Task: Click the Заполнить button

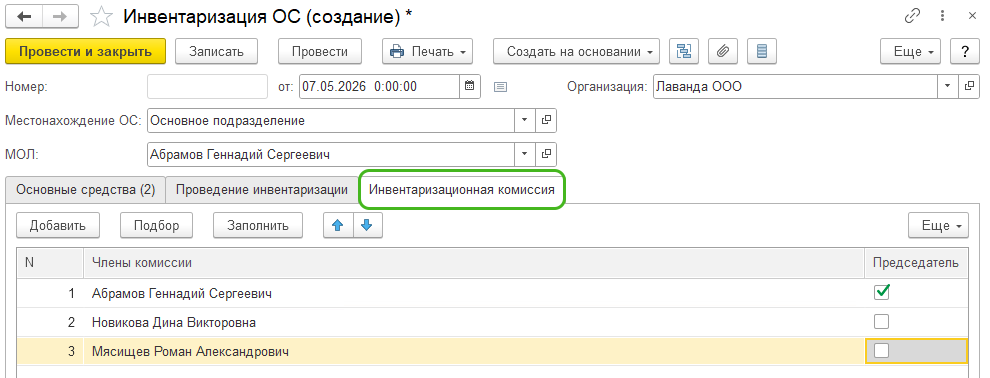Action: point(258,225)
